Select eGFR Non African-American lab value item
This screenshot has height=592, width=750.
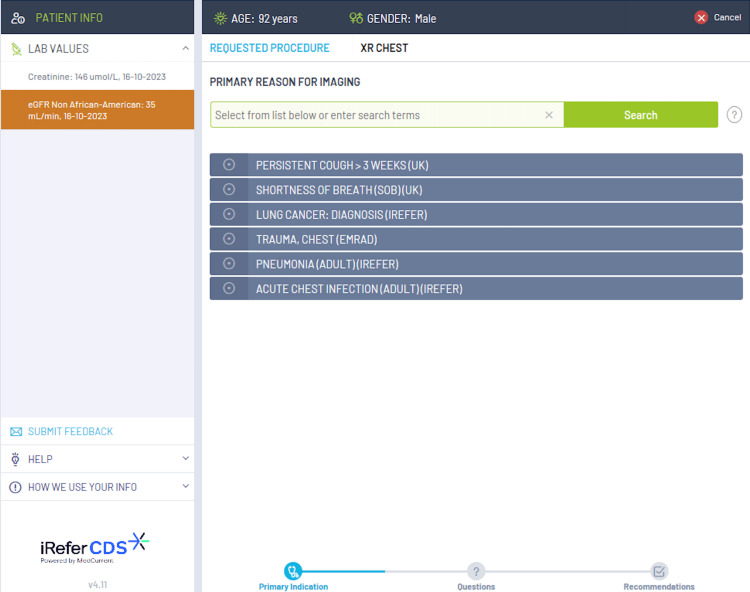pos(98,110)
